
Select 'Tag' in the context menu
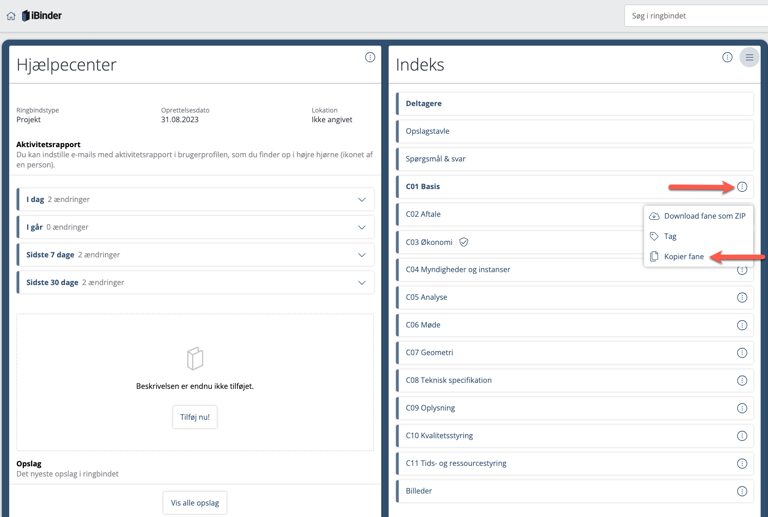click(670, 237)
